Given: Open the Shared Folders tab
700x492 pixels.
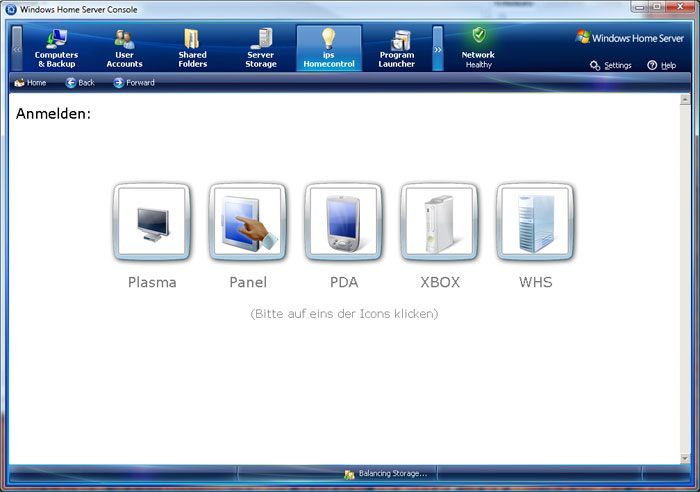Looking at the screenshot, I should click(x=192, y=48).
